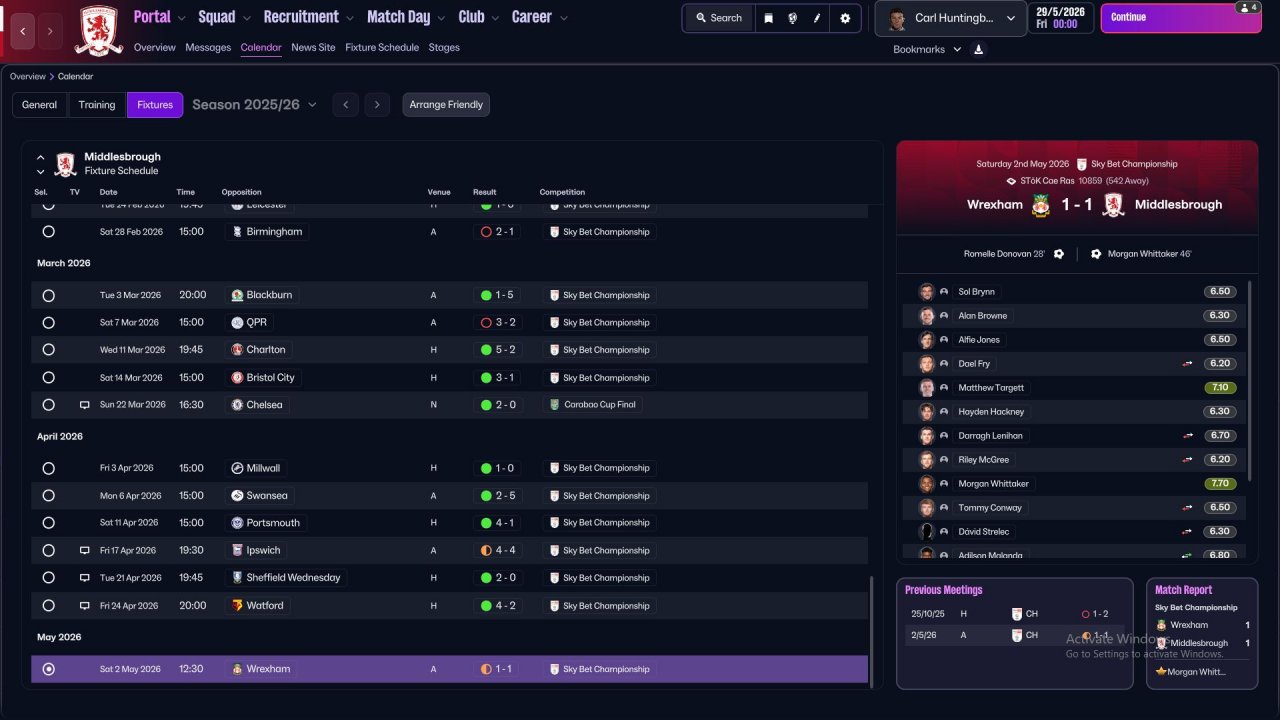This screenshot has width=1280, height=720.
Task: Select the Millwall fixture radio button
Action: click(48, 468)
